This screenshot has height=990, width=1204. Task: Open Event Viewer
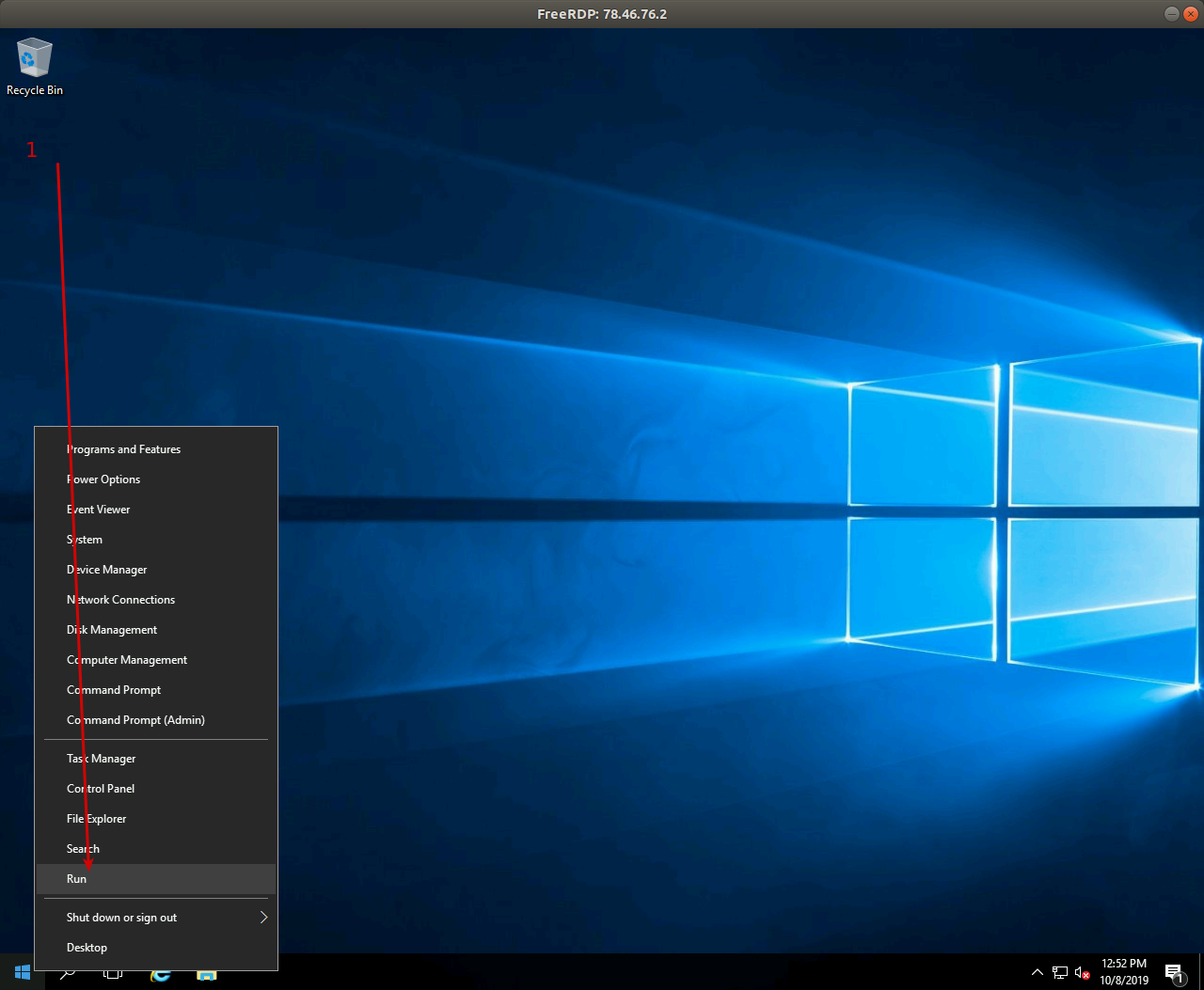click(x=156, y=510)
